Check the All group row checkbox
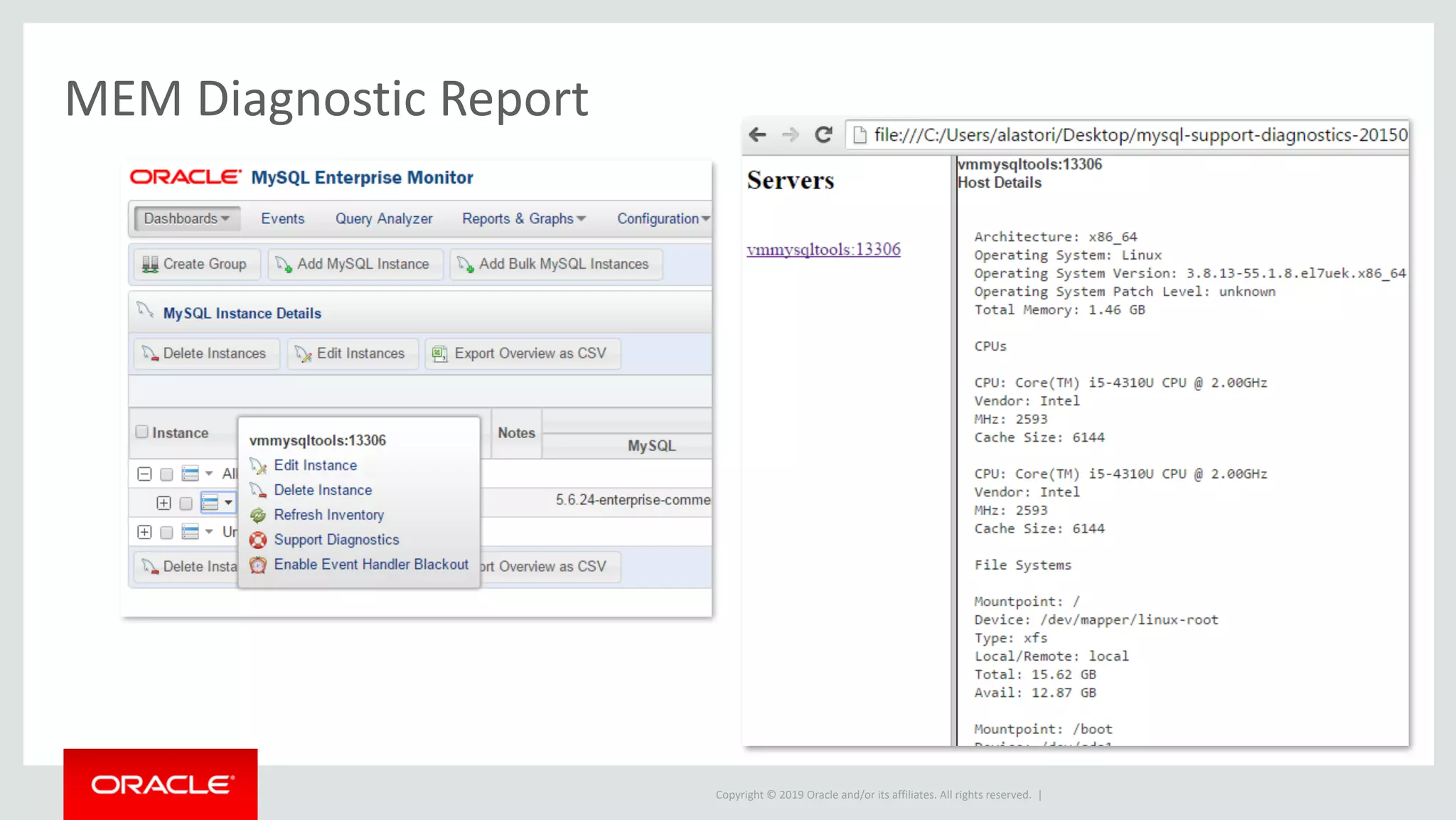The height and width of the screenshot is (820, 1456). [x=166, y=474]
